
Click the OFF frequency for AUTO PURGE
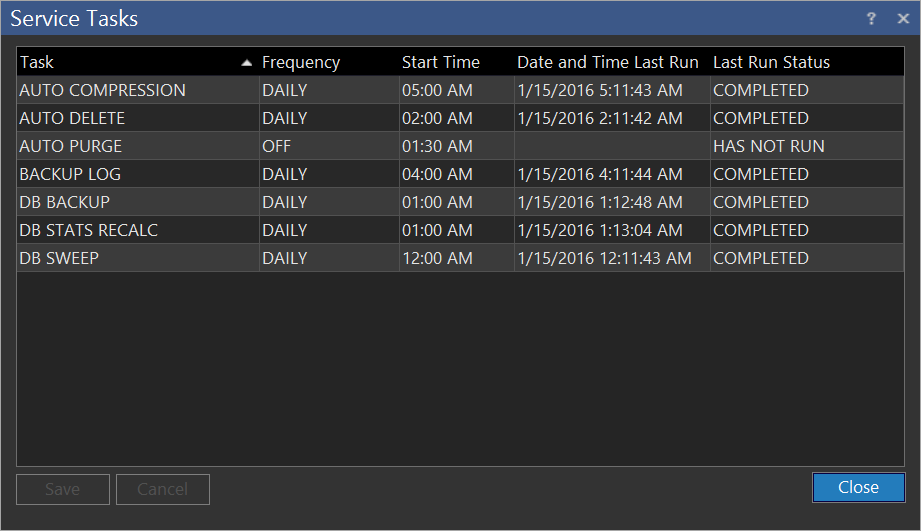[x=276, y=146]
